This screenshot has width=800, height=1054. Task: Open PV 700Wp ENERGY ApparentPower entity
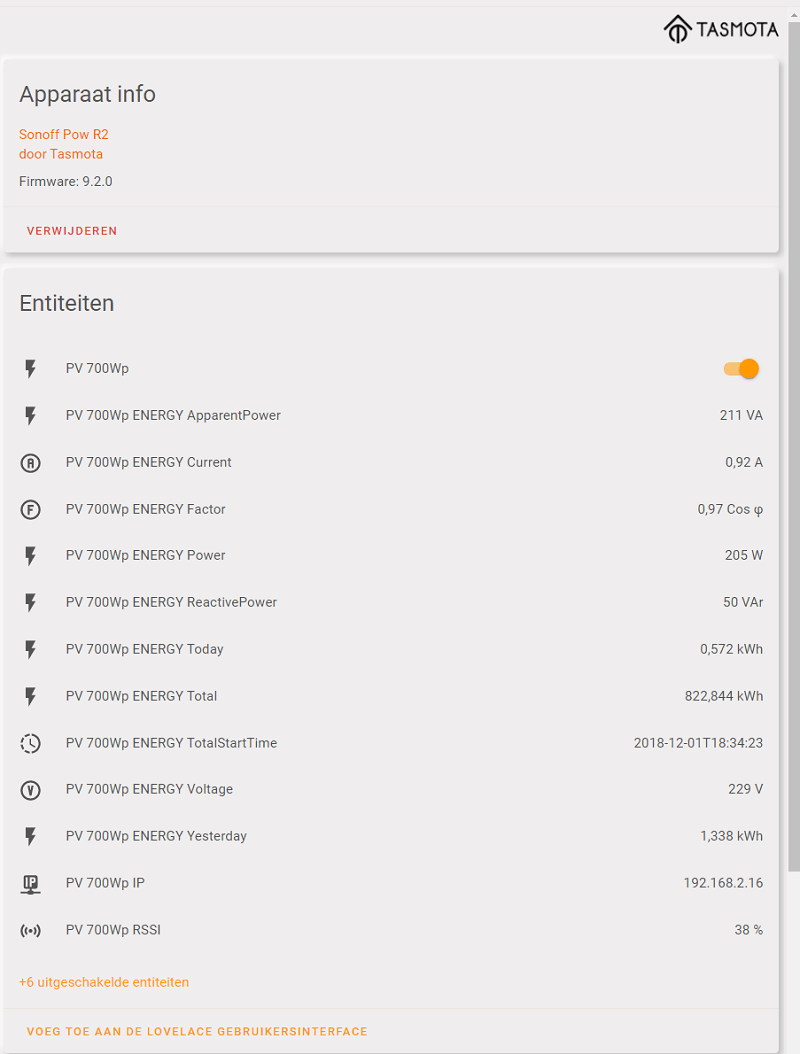pos(173,415)
